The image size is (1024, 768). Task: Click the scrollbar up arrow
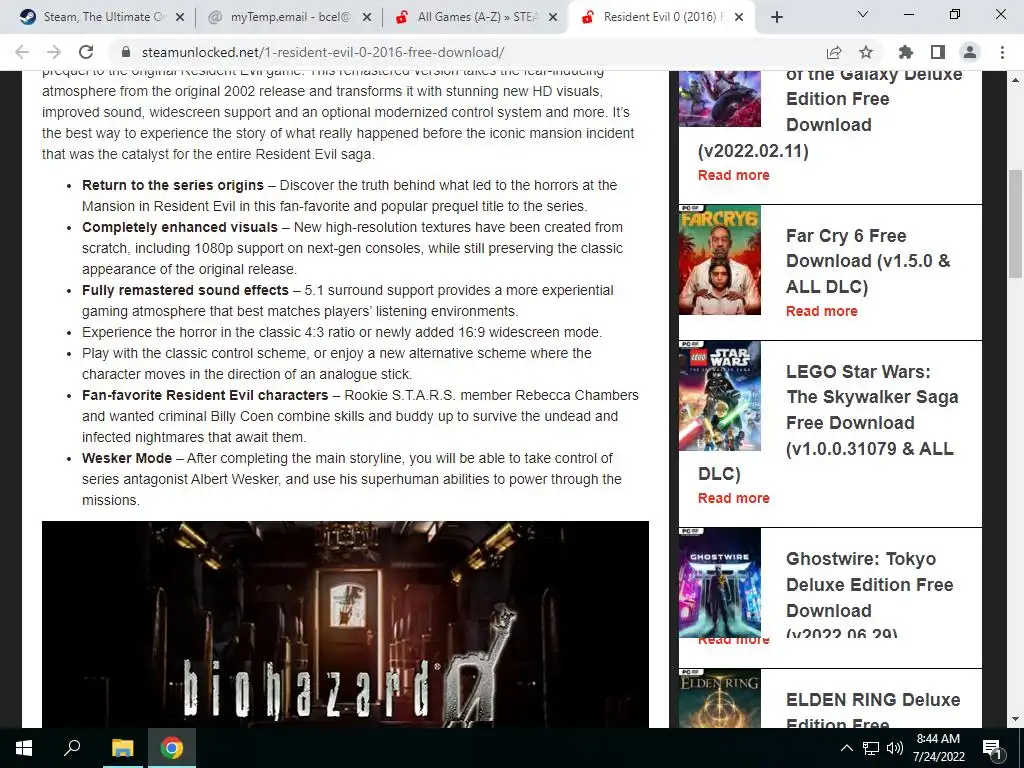[x=1015, y=80]
